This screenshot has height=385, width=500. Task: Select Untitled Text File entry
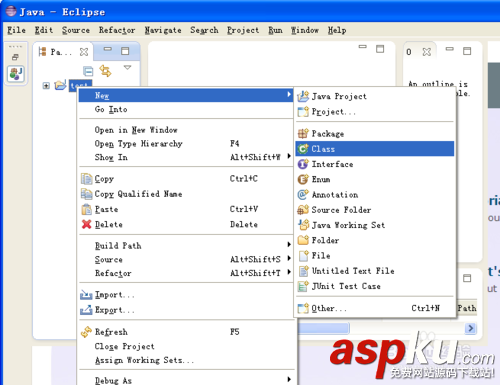coord(375,271)
